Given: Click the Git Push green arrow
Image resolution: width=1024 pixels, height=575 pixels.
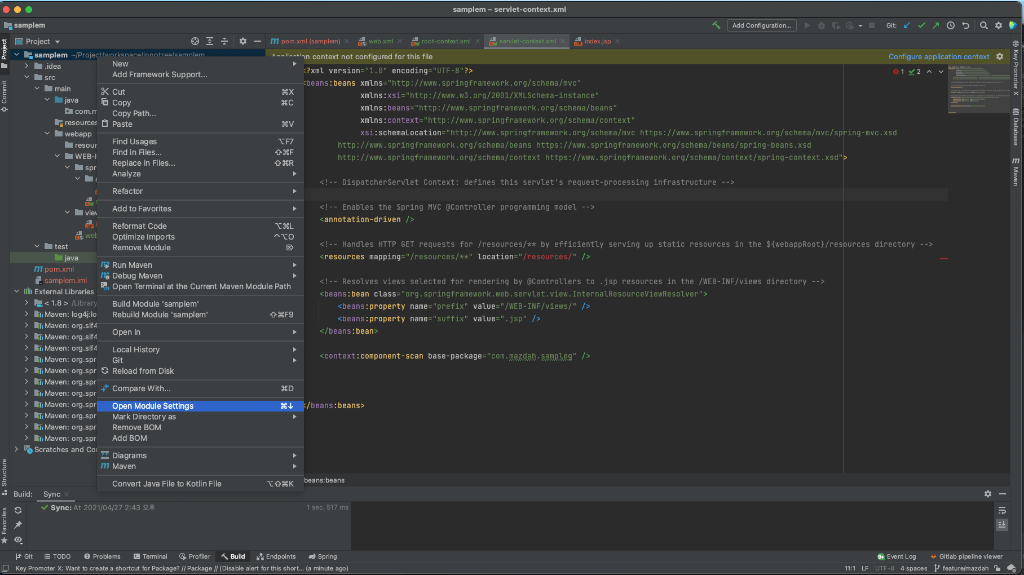Looking at the screenshot, I should 936,25.
